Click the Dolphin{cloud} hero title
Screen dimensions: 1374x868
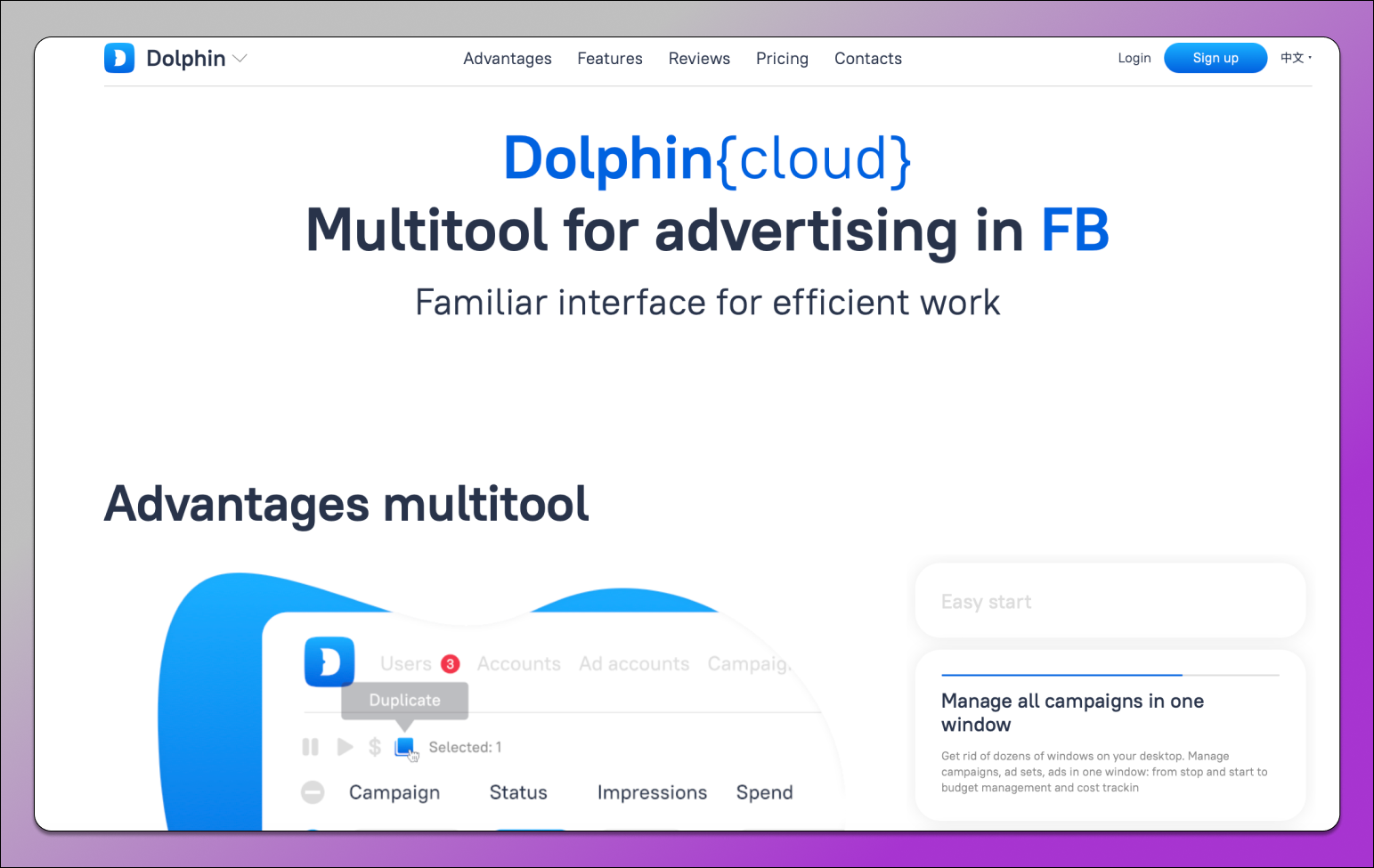(708, 159)
